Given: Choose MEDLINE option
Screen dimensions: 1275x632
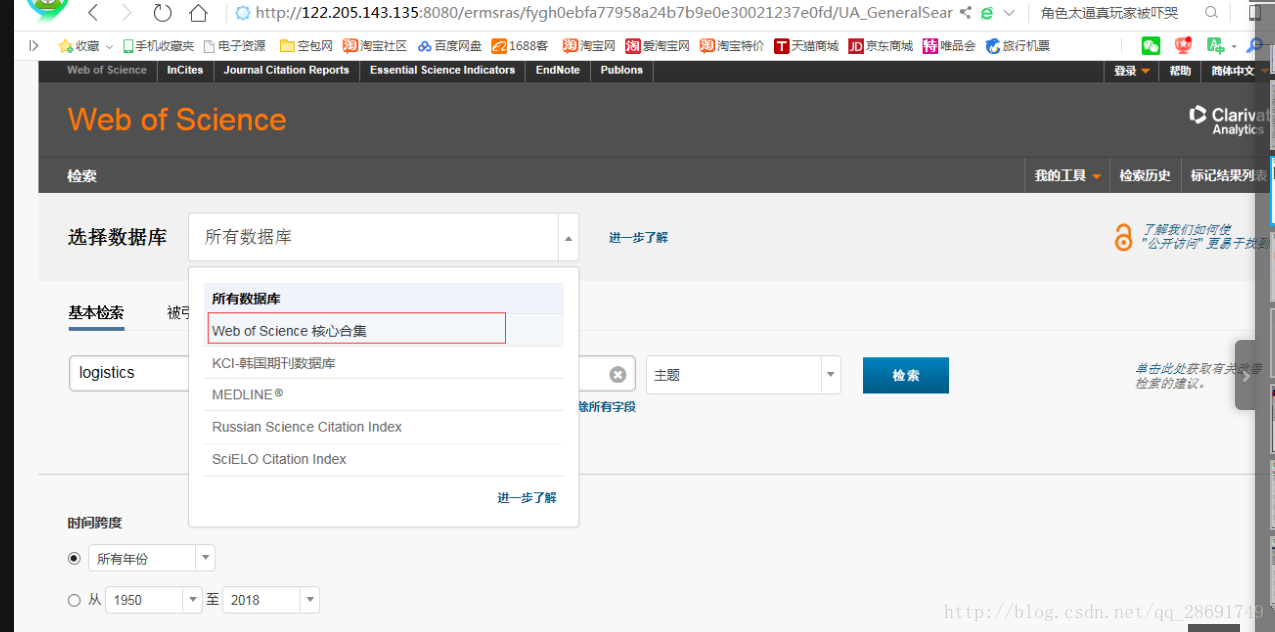Looking at the screenshot, I should 384,395.
